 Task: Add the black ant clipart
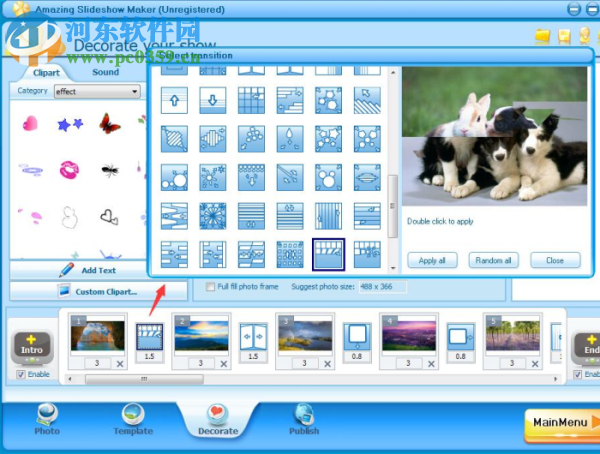110,170
